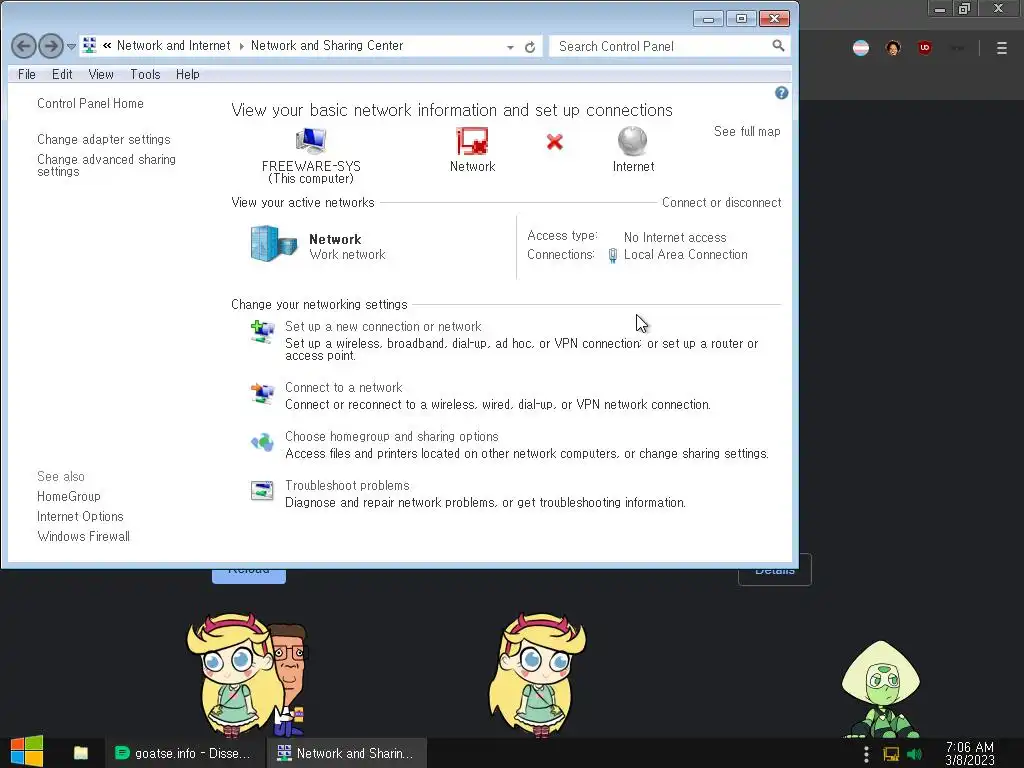Refresh the Network and Sharing Center
Screen dimensions: 1024x768
click(x=530, y=47)
